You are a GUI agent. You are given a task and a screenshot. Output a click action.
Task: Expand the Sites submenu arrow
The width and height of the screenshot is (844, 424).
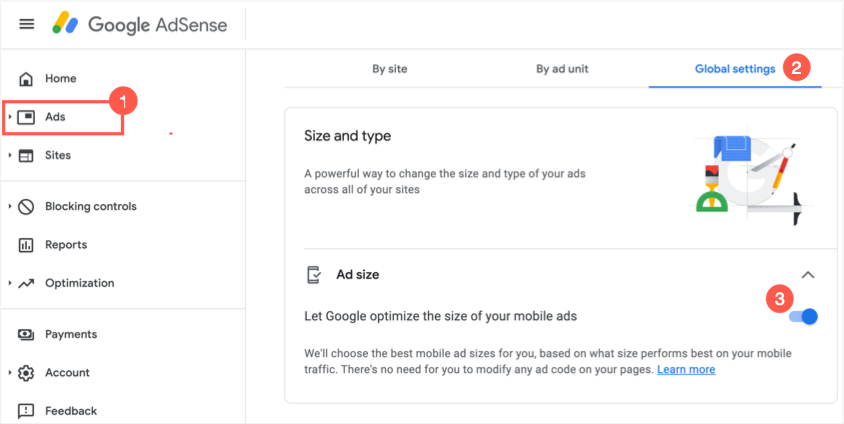pos(10,156)
